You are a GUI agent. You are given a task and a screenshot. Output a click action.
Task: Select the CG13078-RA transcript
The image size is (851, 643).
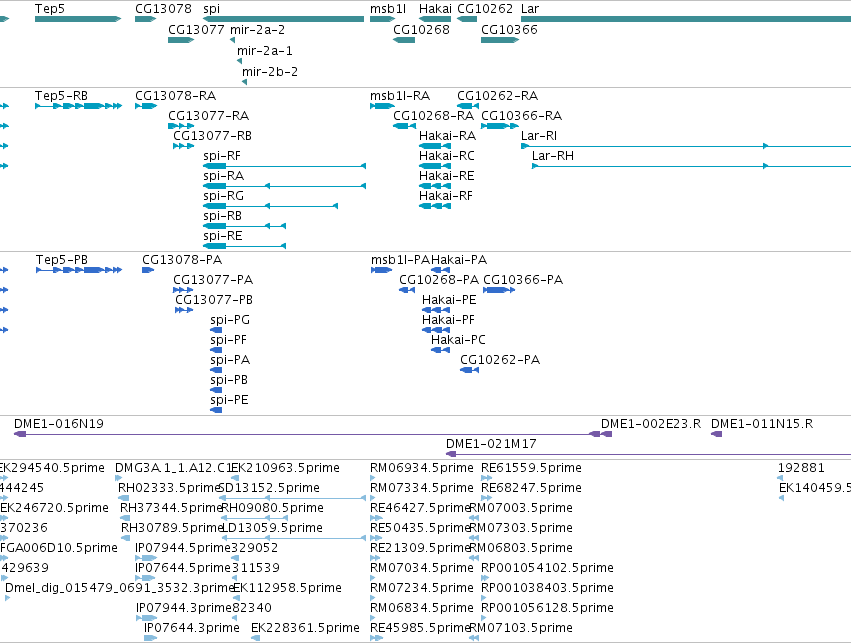pyautogui.click(x=146, y=106)
